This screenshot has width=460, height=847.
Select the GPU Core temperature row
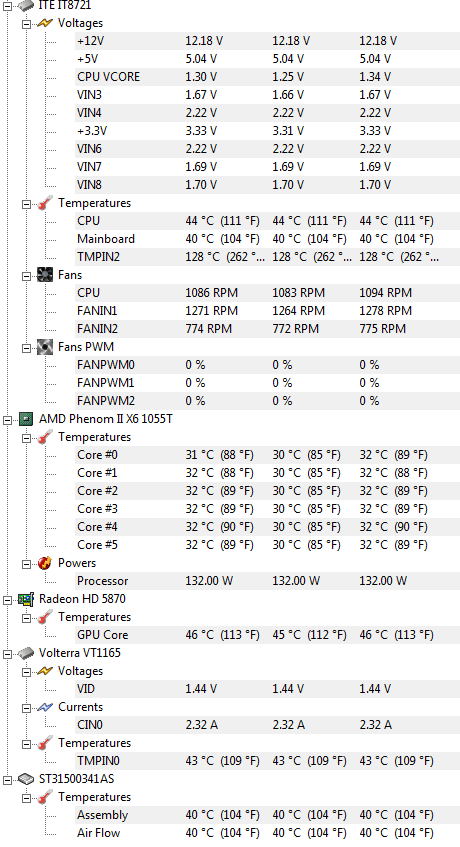268,635
